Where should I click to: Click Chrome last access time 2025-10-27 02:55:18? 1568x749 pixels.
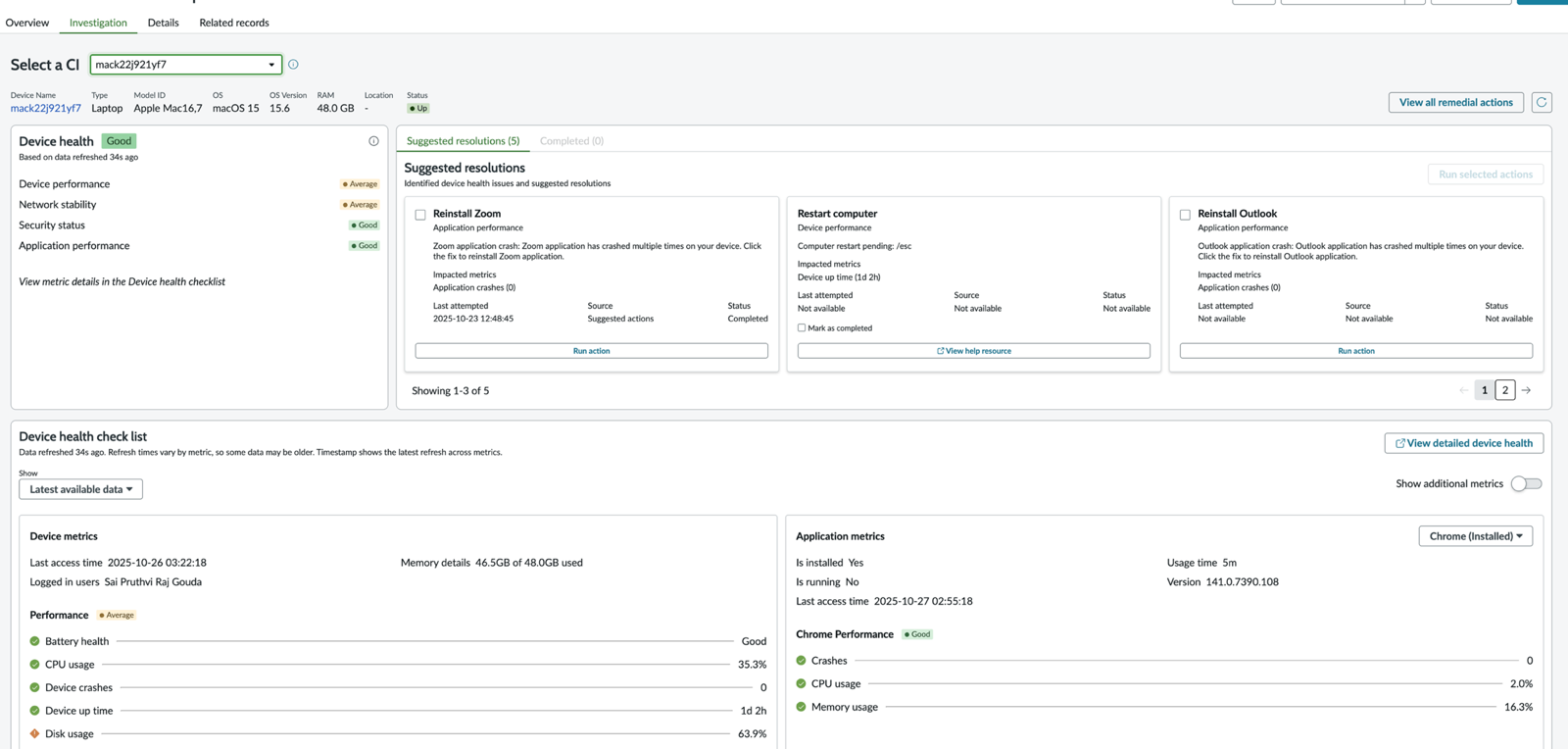(923, 601)
